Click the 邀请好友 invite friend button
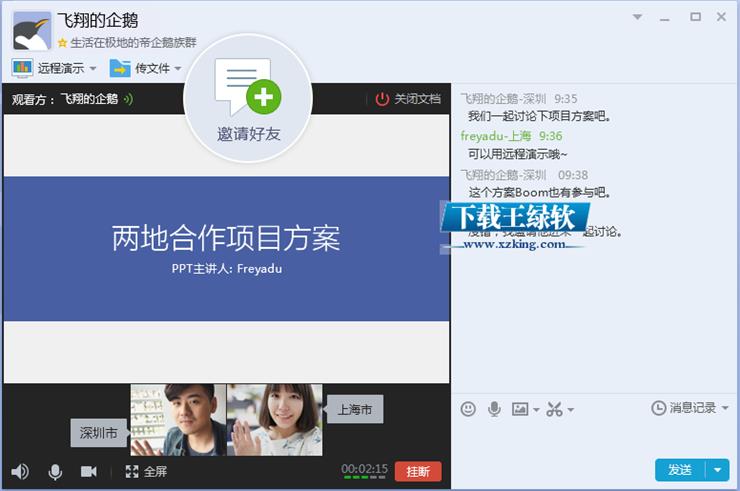 pos(248,99)
